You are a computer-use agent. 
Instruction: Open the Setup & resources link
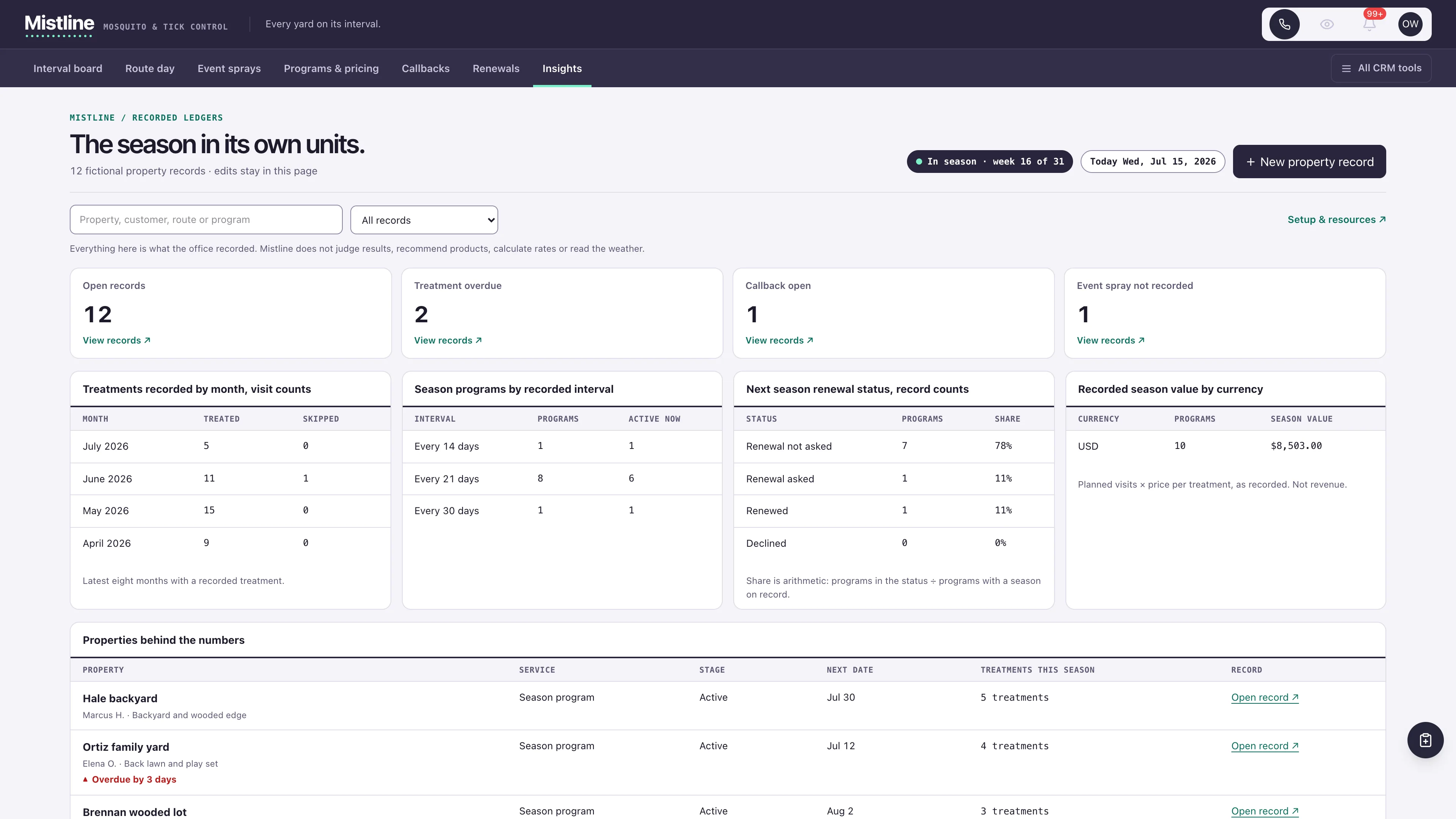1336,220
